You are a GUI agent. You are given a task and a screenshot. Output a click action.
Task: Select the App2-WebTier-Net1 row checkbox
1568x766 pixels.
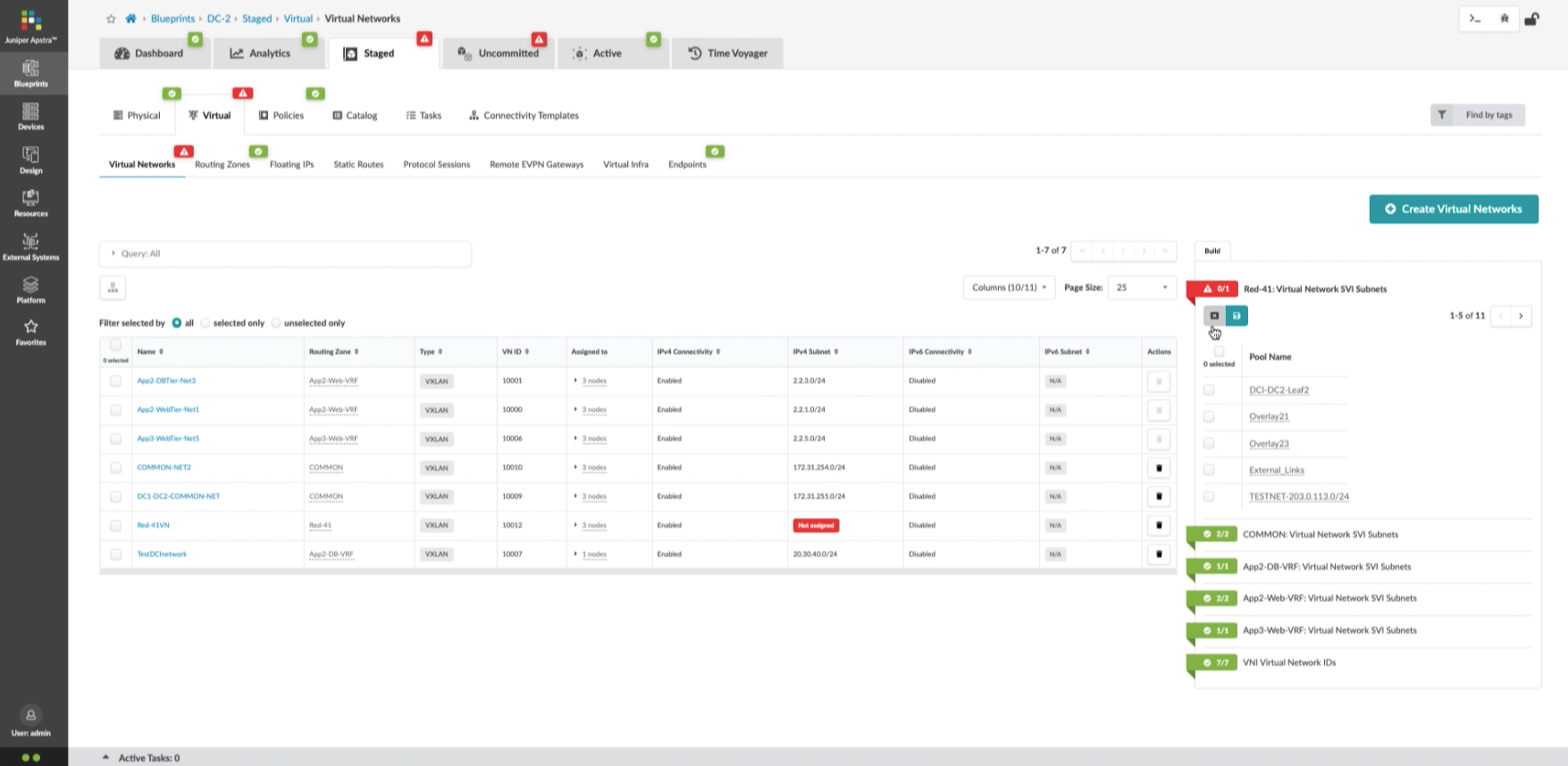click(115, 409)
